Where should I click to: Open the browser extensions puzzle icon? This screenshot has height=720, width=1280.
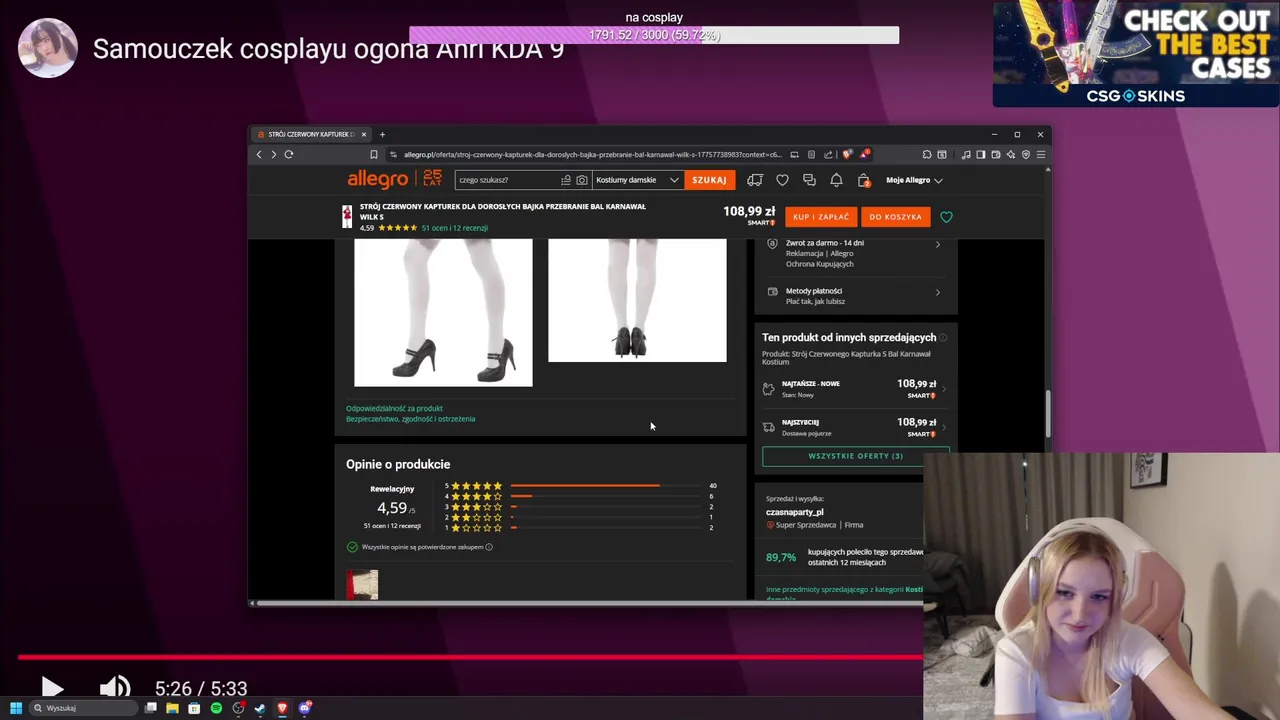pos(927,154)
